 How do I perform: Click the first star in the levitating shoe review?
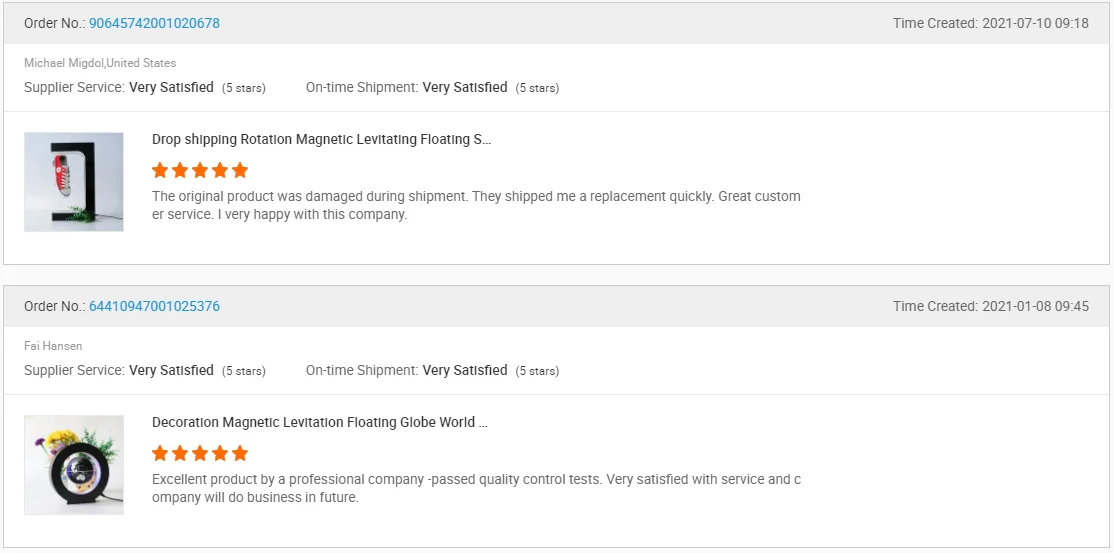tap(160, 170)
